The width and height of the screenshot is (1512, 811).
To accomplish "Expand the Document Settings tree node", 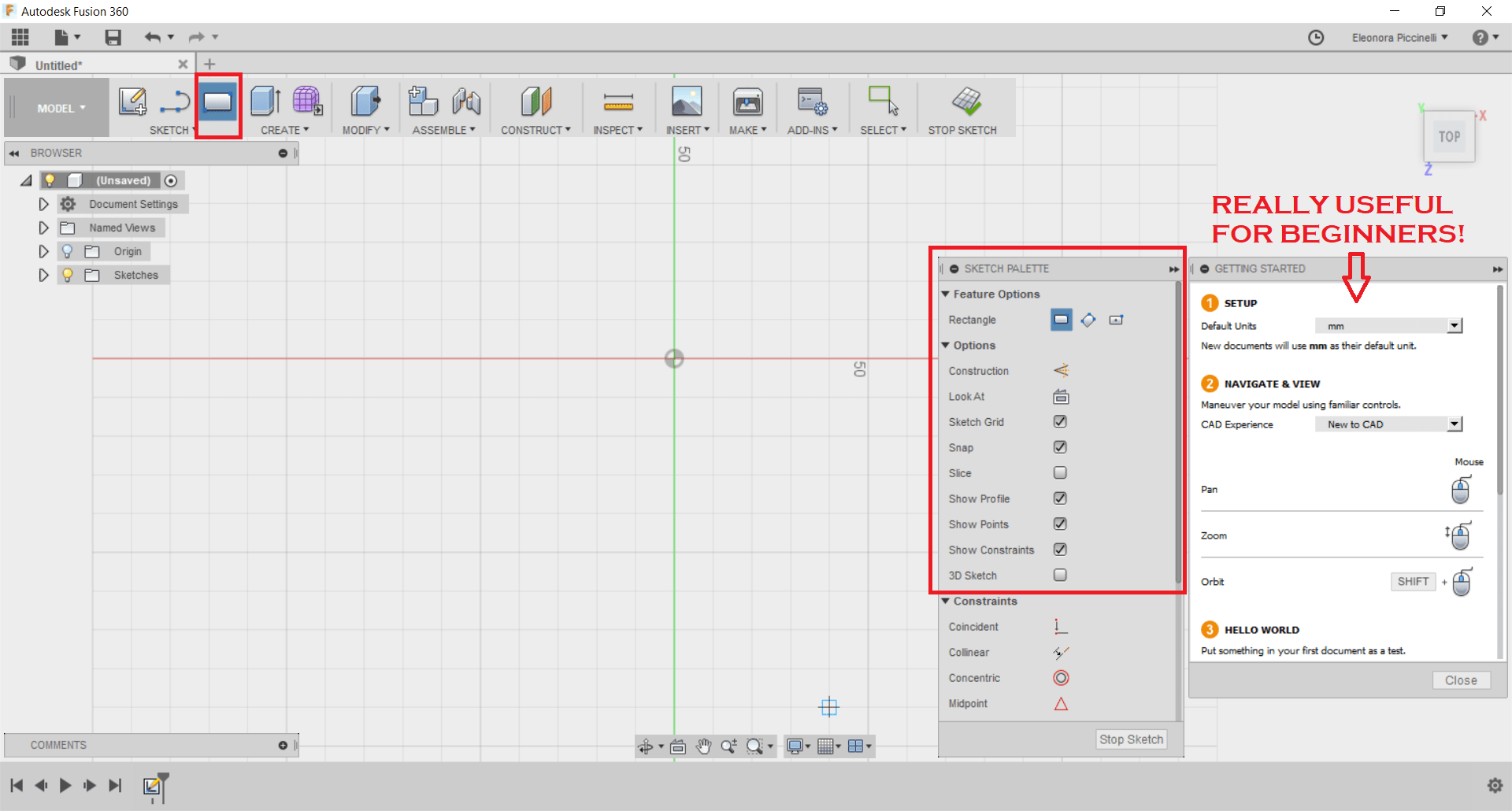I will (x=43, y=204).
